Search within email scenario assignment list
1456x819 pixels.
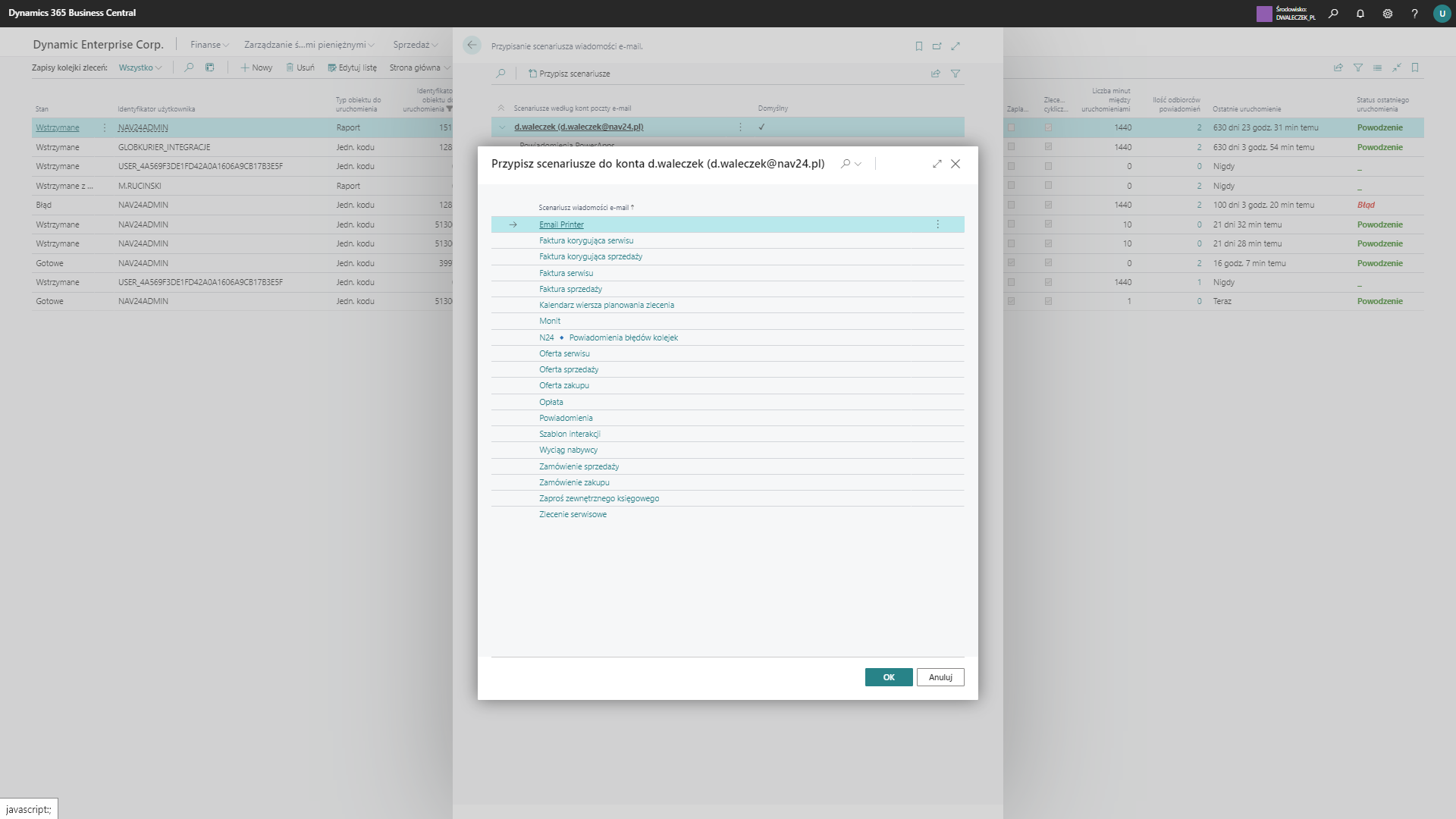[x=500, y=74]
